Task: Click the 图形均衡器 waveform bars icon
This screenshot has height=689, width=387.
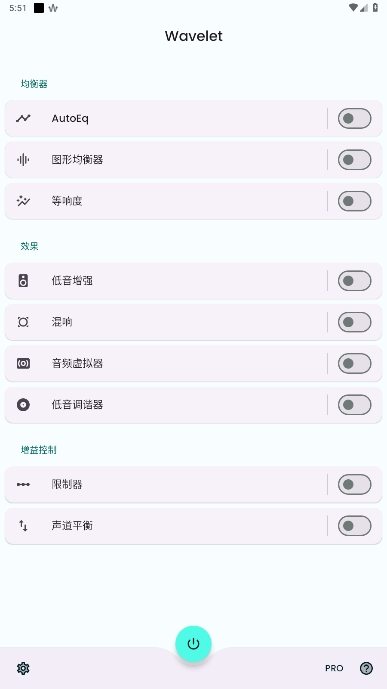Action: [23, 160]
